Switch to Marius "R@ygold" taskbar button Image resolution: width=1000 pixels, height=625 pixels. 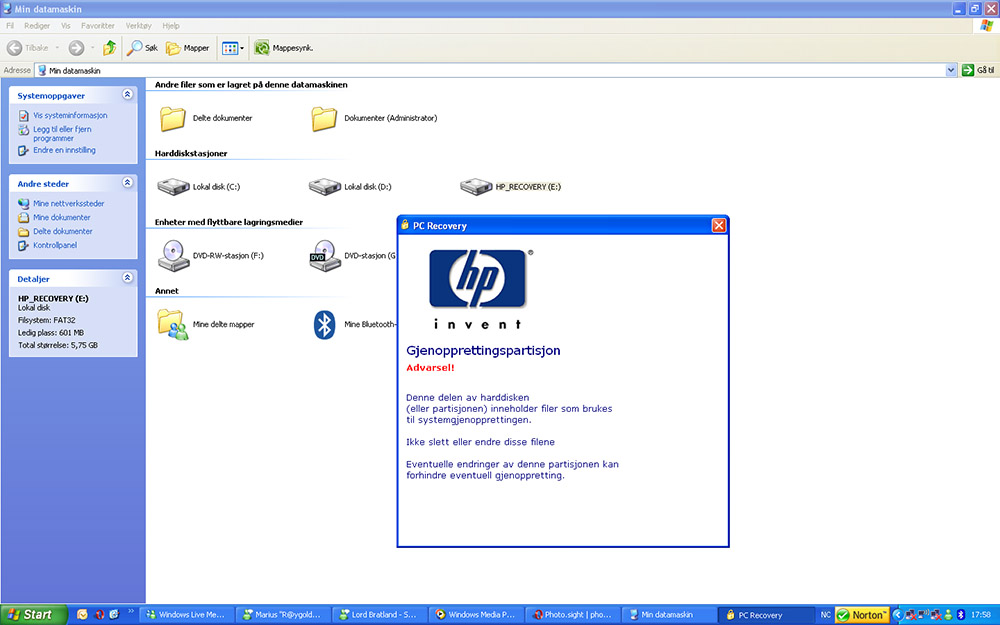coord(283,615)
